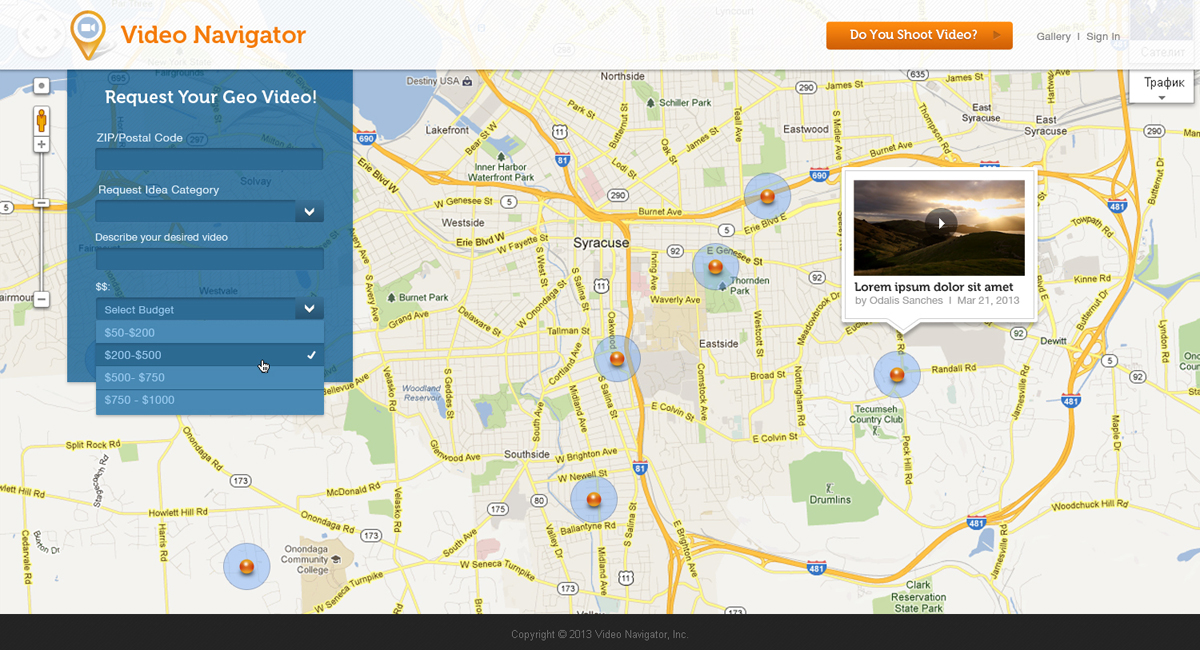Open the Street View pegman icon

[x=41, y=121]
